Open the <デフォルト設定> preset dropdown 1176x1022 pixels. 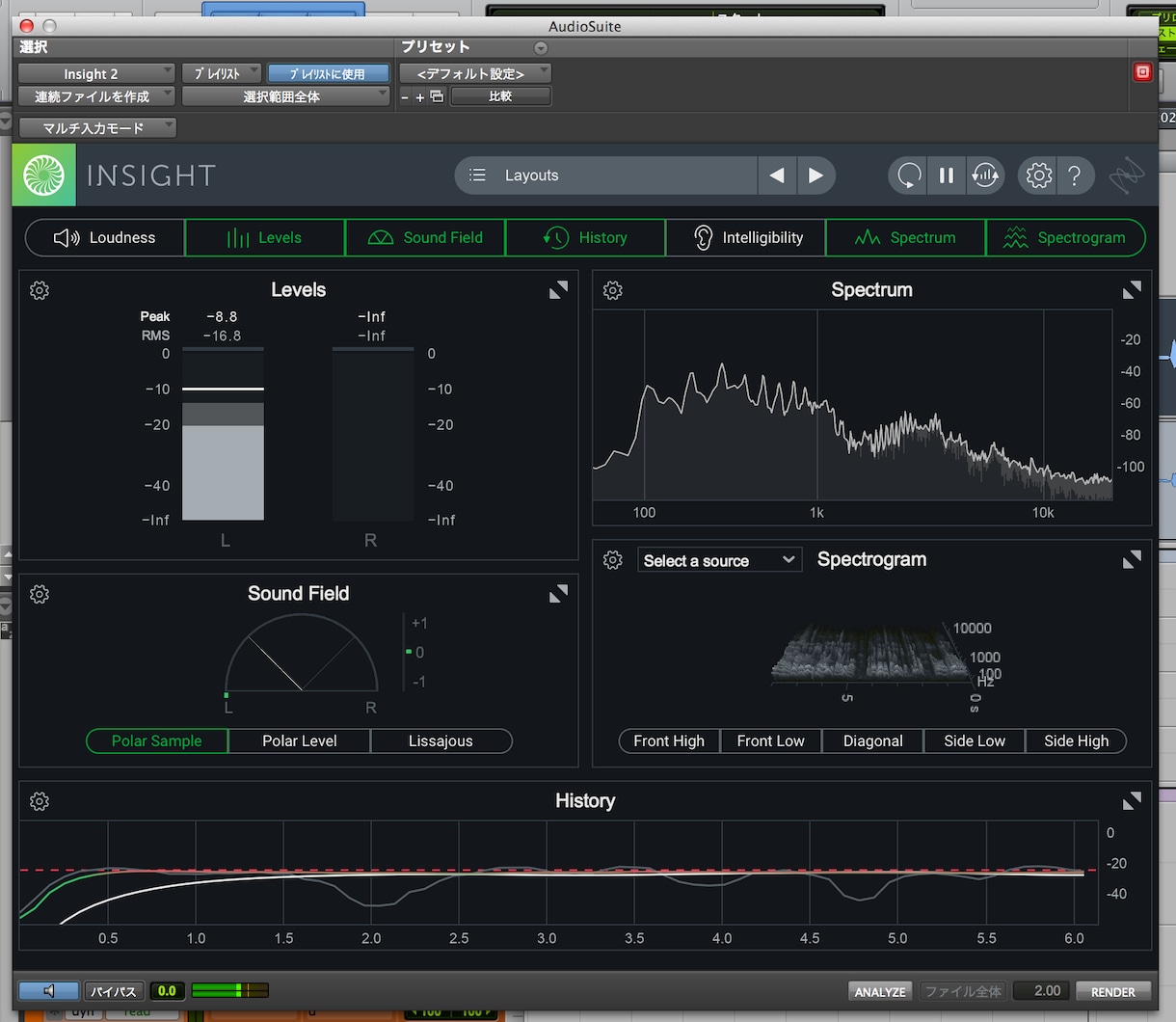[x=475, y=73]
